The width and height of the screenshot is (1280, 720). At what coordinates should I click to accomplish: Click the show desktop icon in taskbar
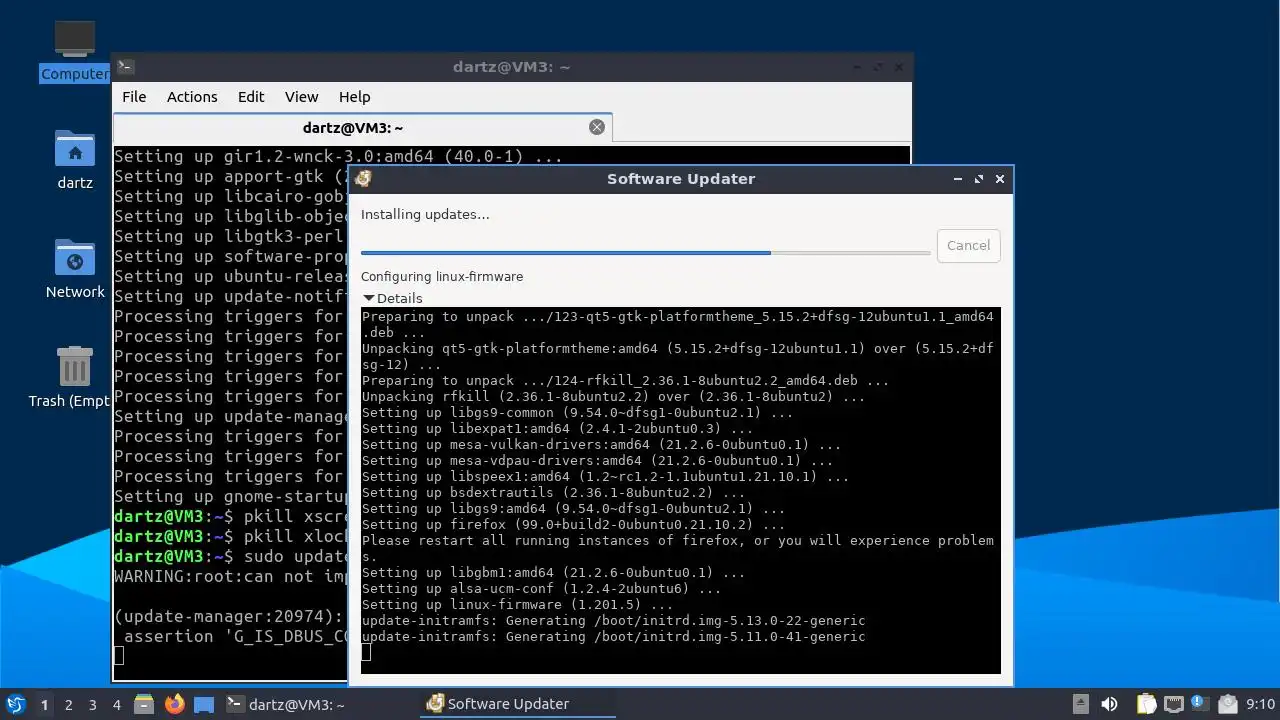click(x=204, y=704)
